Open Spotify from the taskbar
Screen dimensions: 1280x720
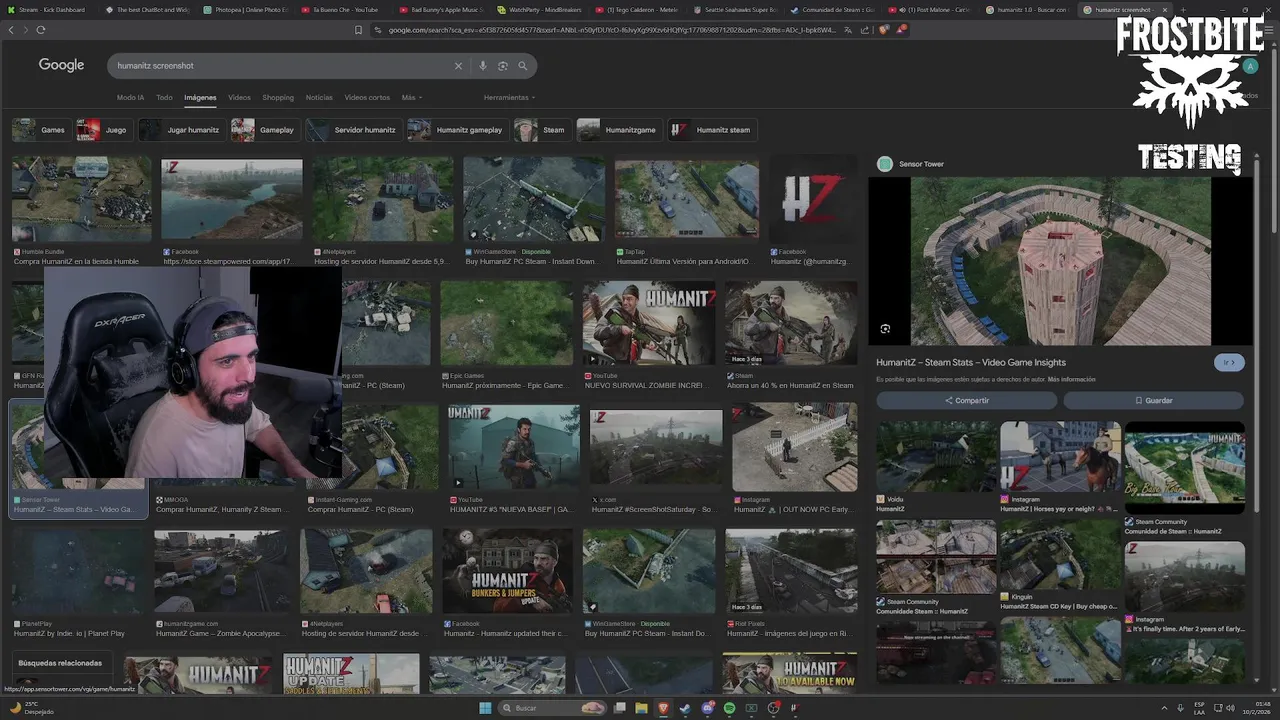pyautogui.click(x=729, y=708)
